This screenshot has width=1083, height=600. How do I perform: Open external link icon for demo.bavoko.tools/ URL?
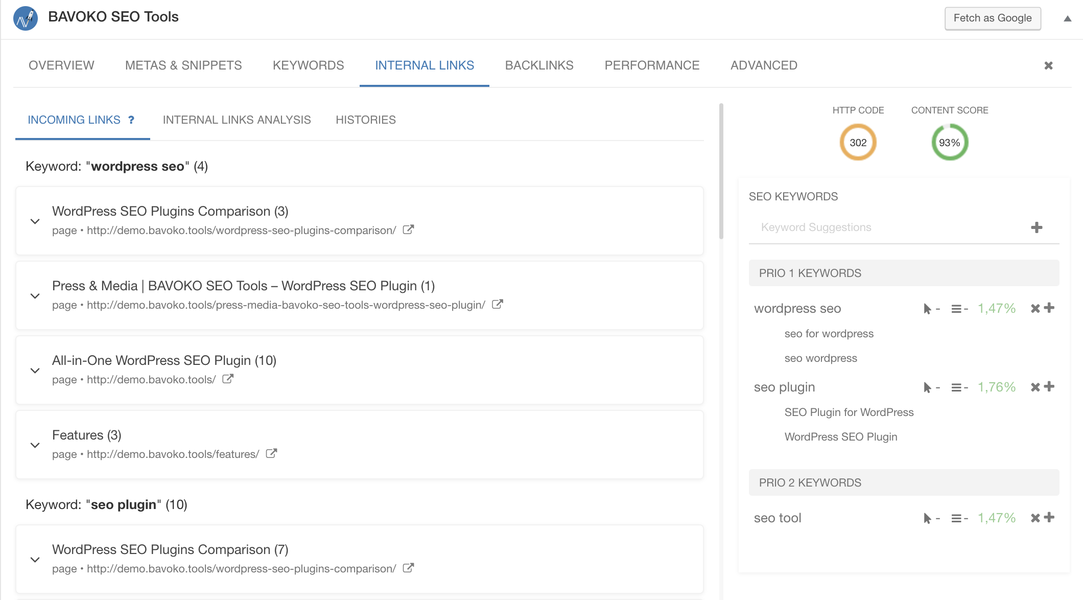click(228, 379)
